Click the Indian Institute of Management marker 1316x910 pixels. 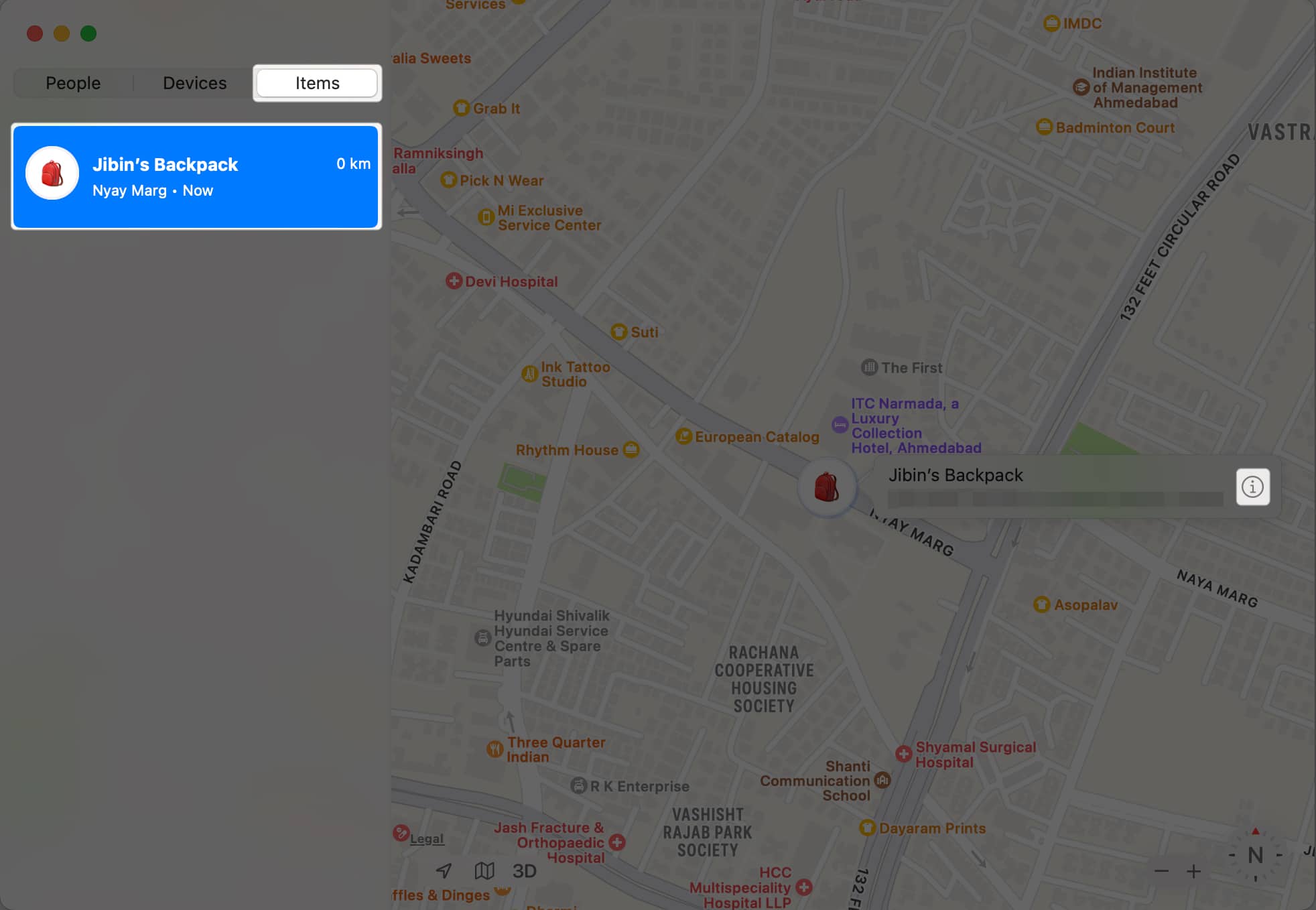[1080, 87]
